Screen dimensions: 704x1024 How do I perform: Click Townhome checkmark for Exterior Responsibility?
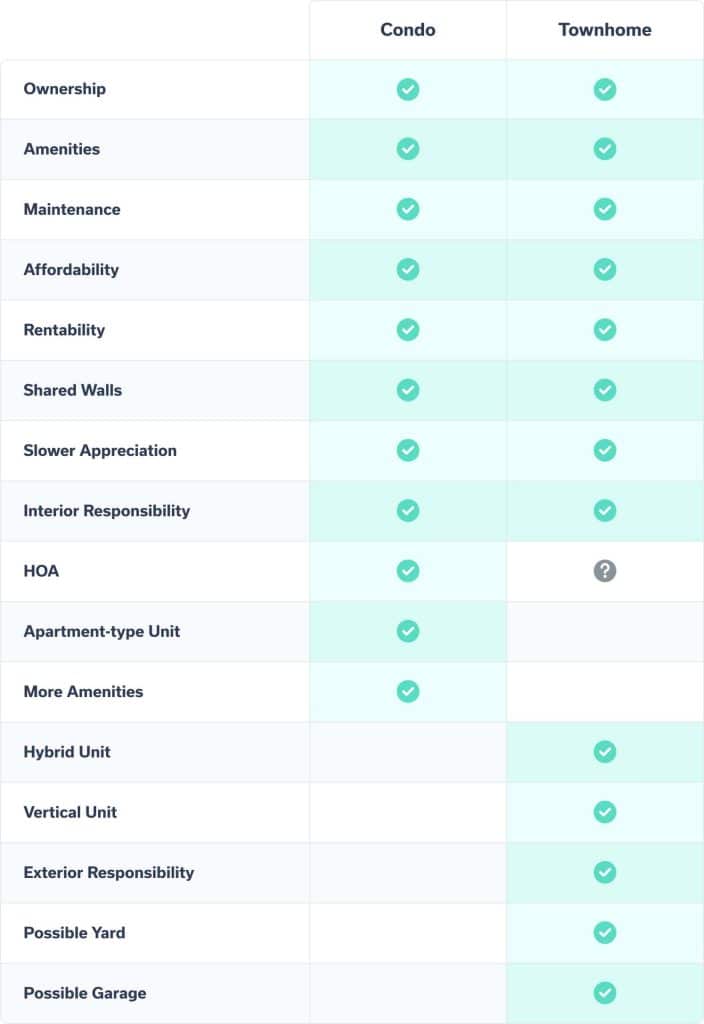pos(605,872)
